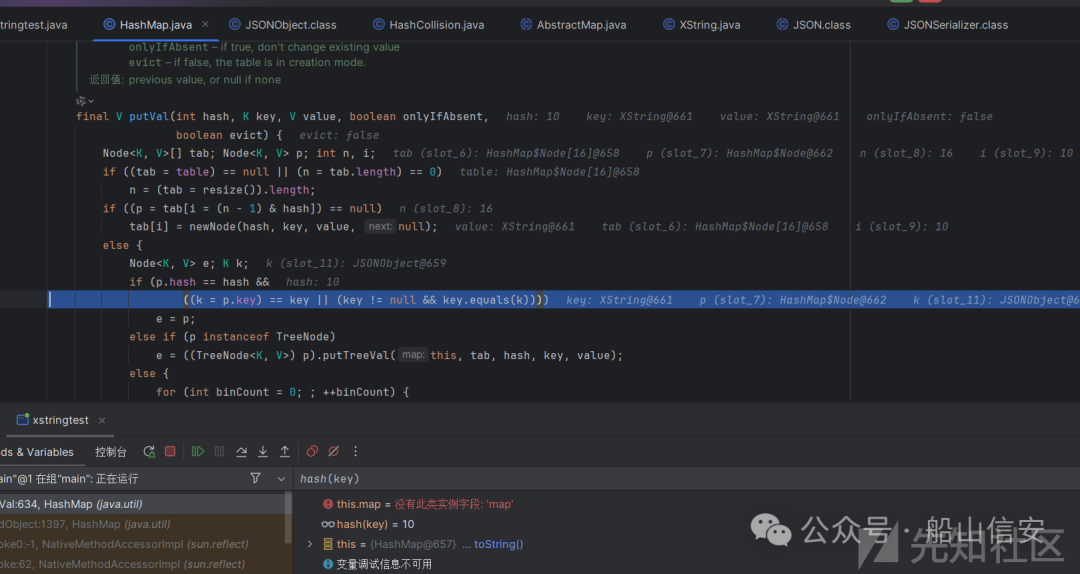1080x574 pixels.
Task: Open the XString.java tab
Action: 701,25
